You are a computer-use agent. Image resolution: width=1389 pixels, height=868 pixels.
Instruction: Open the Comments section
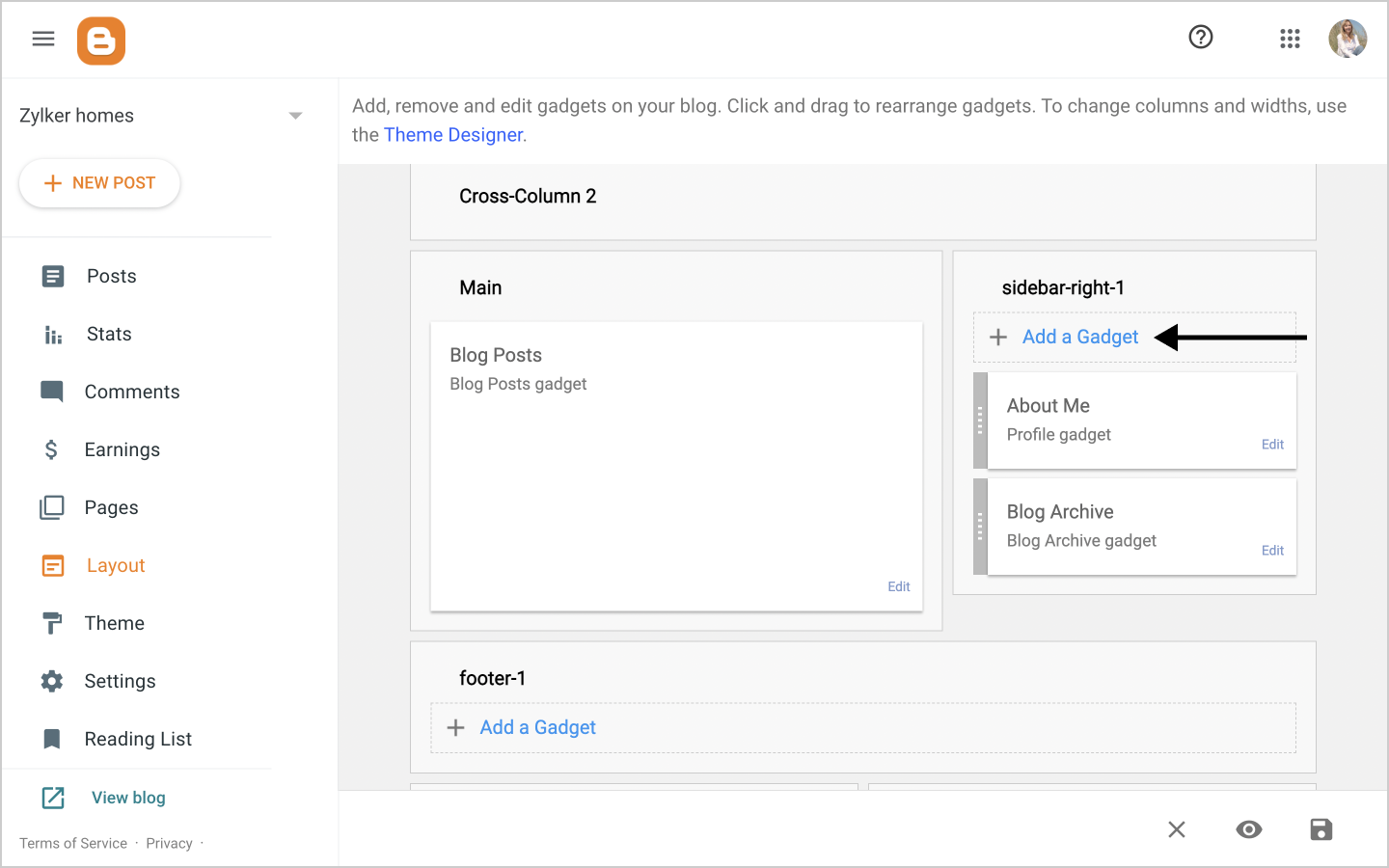131,393
